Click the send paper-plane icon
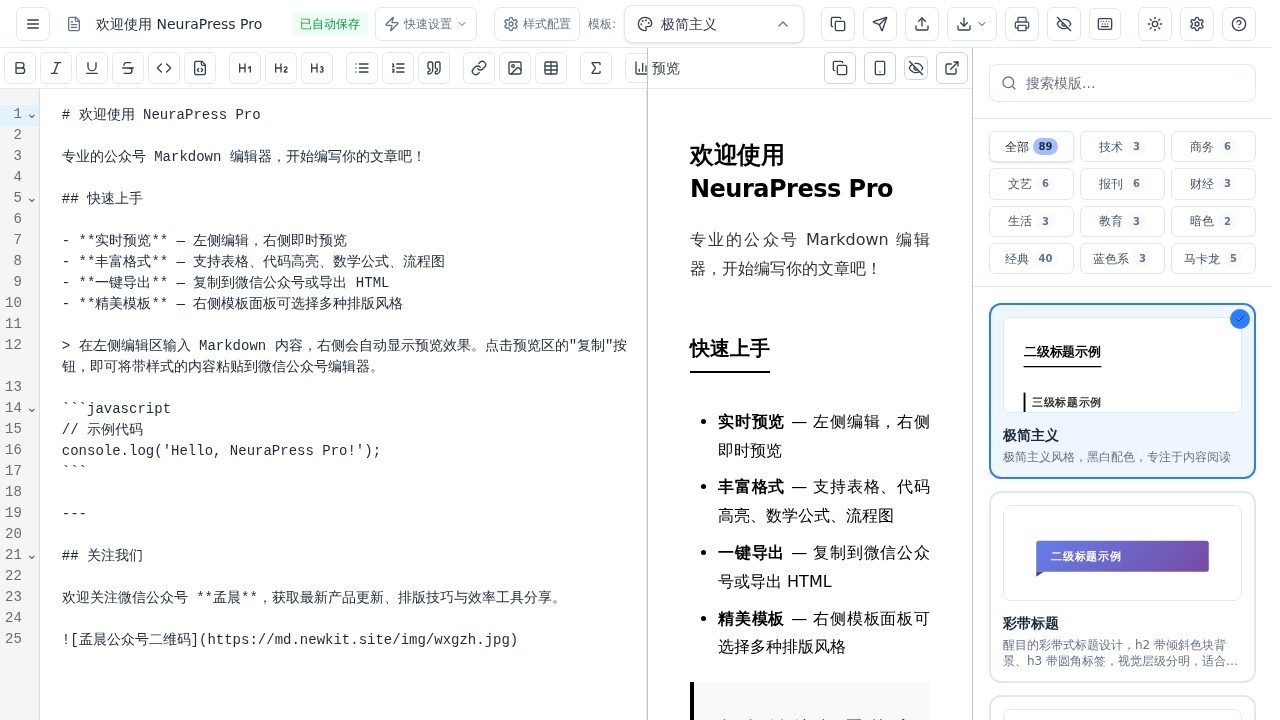The image size is (1280, 720). tap(880, 24)
